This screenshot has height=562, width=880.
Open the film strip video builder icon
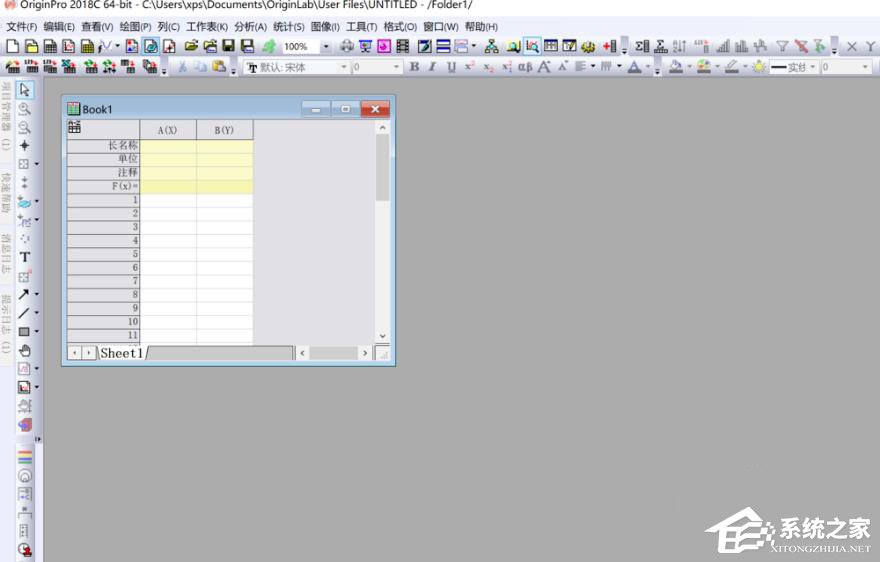pos(402,47)
